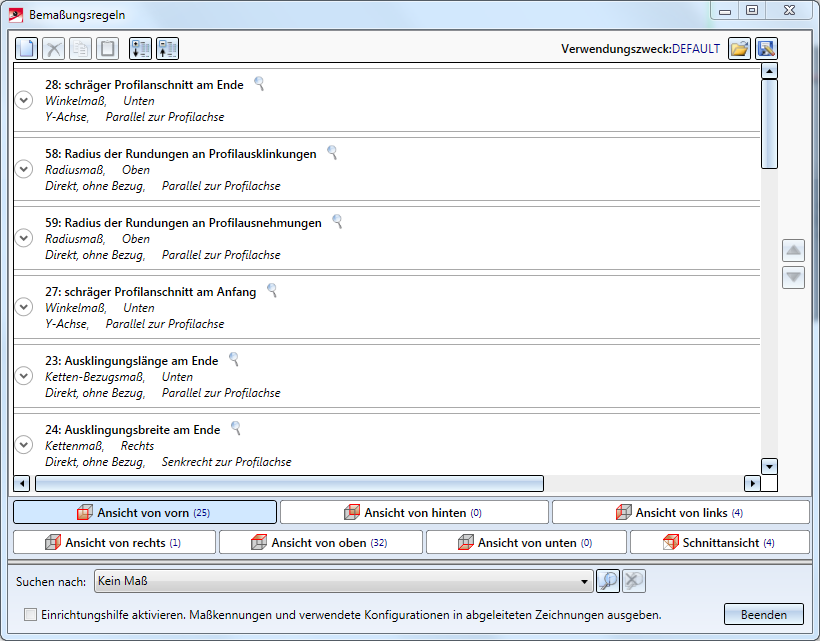
Task: Click vertical scrollbar up arrow
Action: pyautogui.click(x=769, y=71)
